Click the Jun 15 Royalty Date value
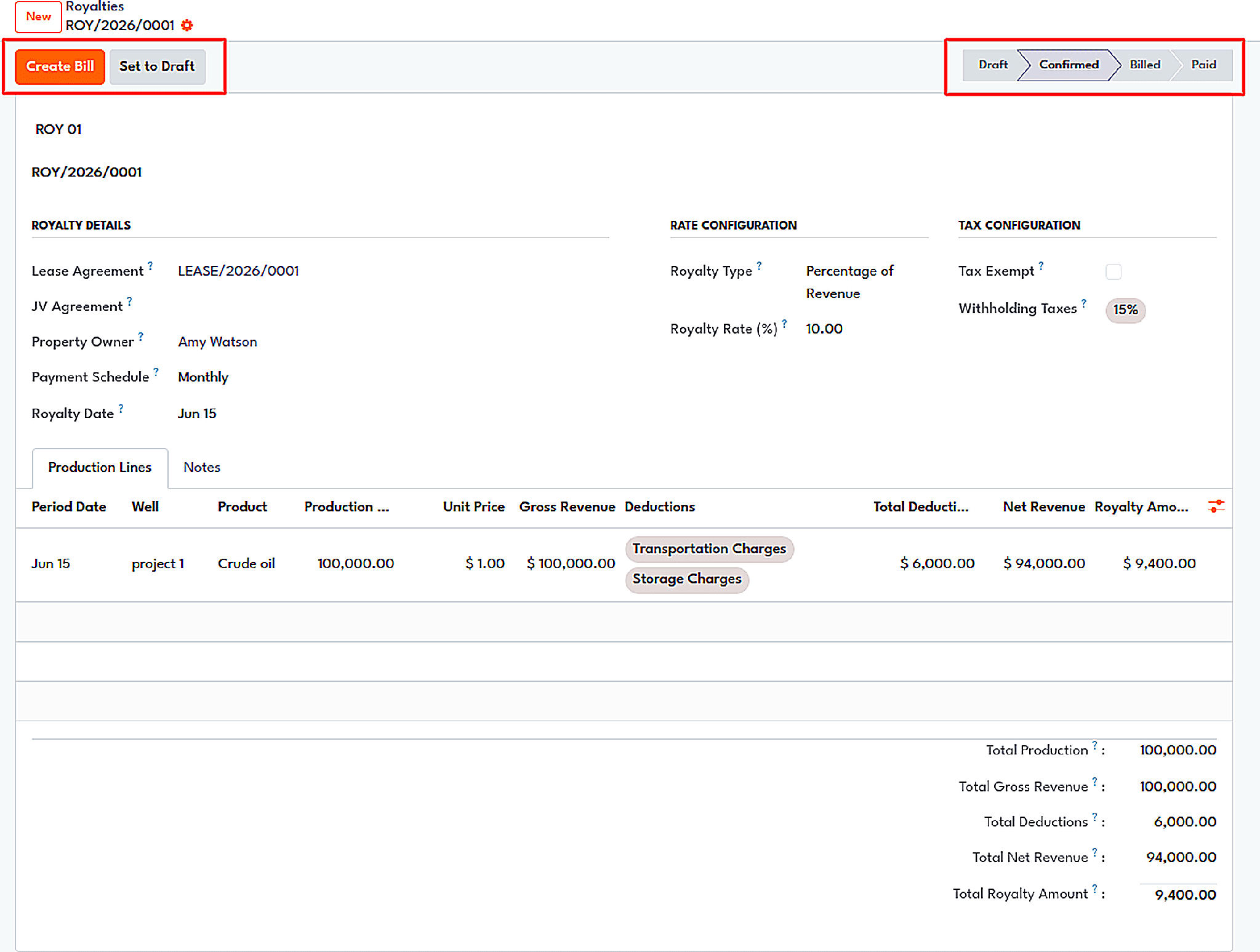This screenshot has height=952, width=1260. point(197,414)
